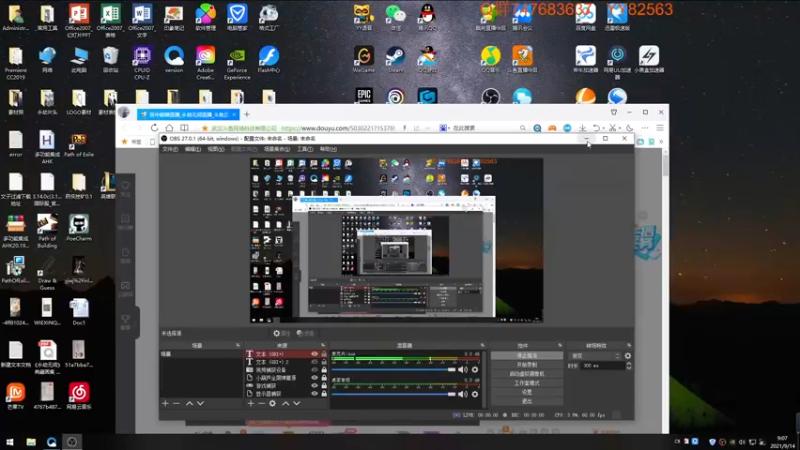Move scene up in Scenes panel
Image resolution: width=800 pixels, height=450 pixels.
(189, 404)
